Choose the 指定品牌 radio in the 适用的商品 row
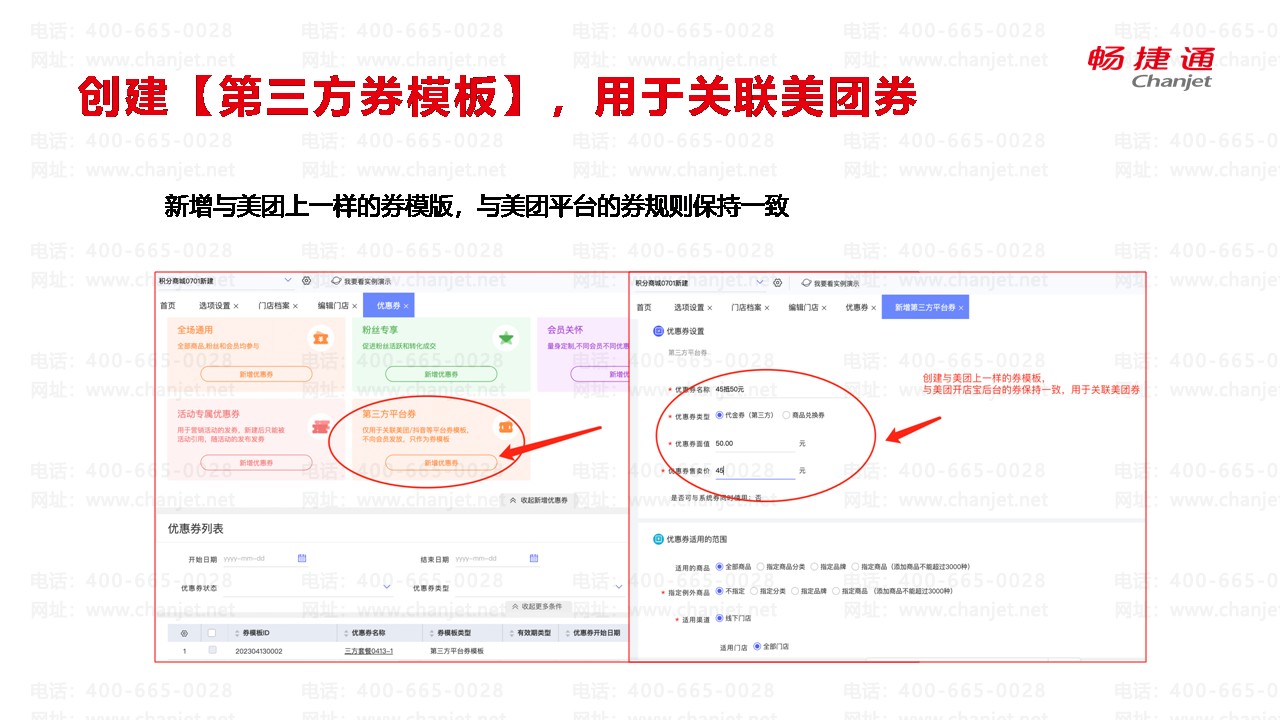The height and width of the screenshot is (720, 1280). 814,567
